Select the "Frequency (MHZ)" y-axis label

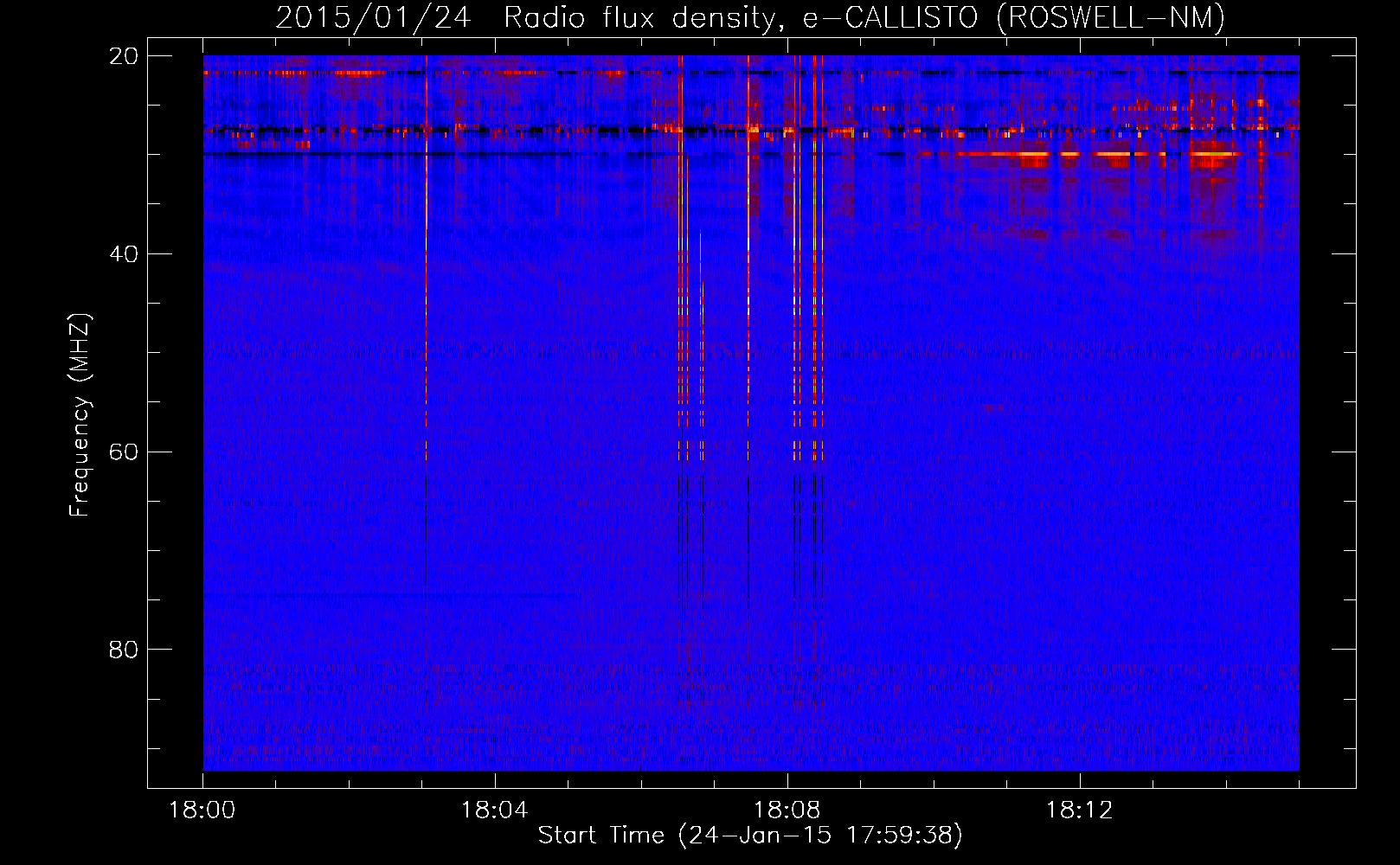(x=80, y=415)
